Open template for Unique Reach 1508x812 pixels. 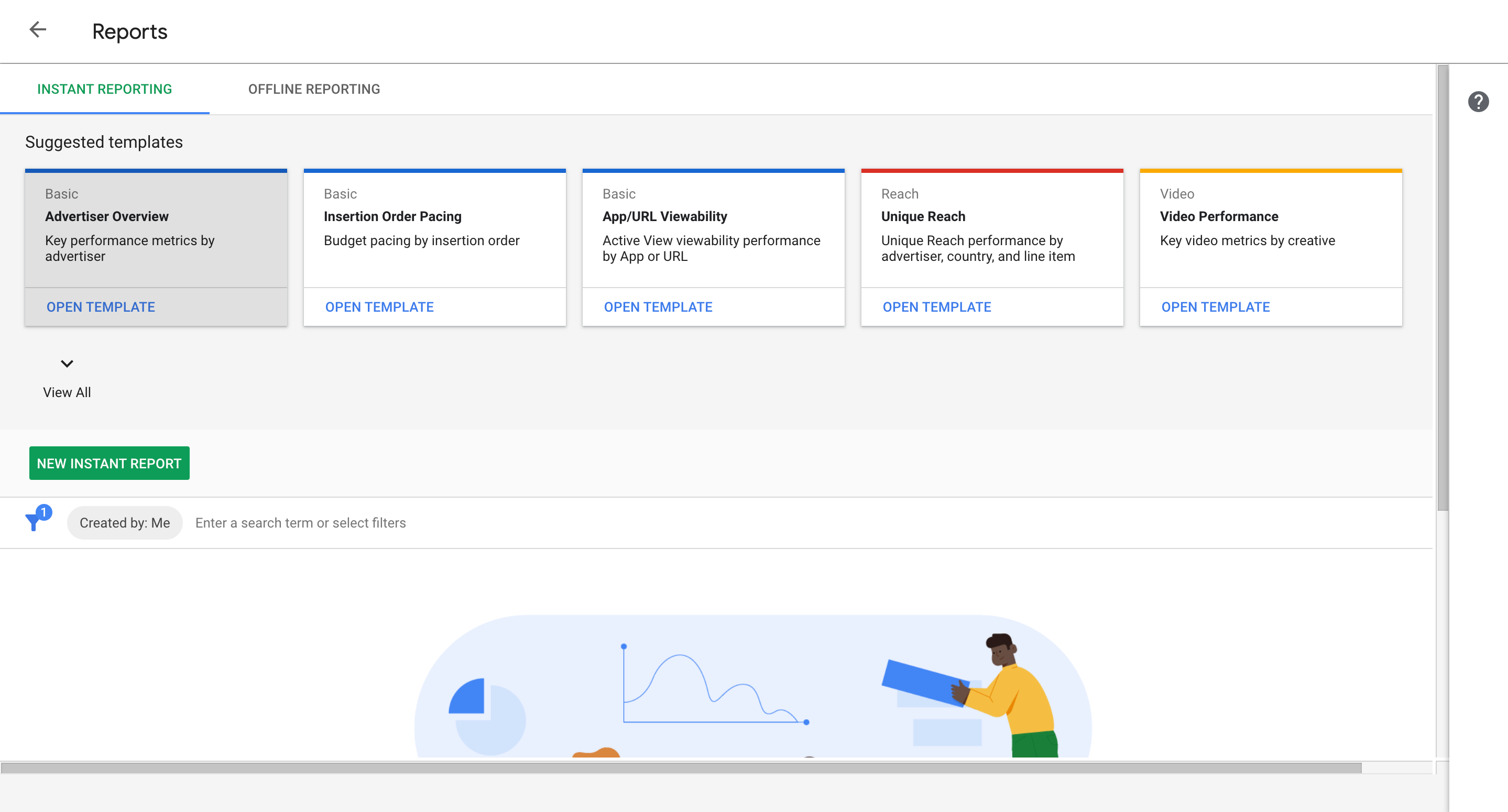(937, 307)
